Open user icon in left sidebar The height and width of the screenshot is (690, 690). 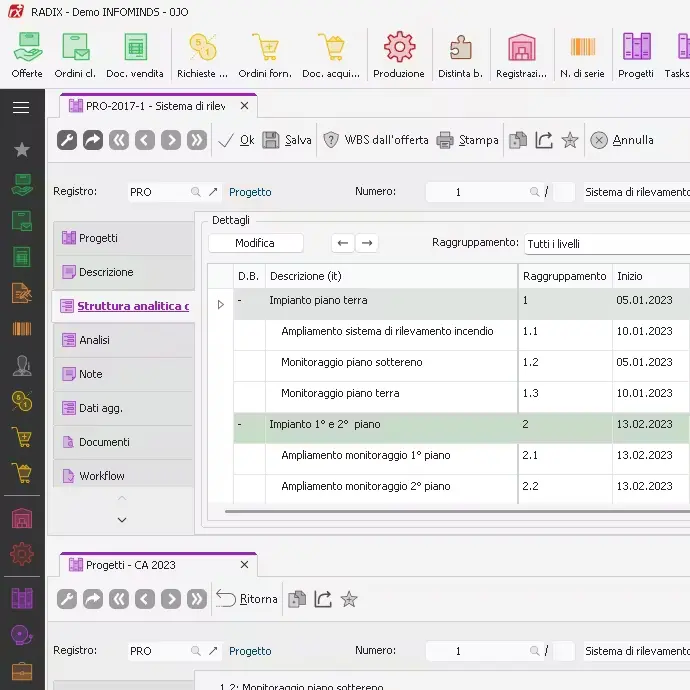point(22,365)
